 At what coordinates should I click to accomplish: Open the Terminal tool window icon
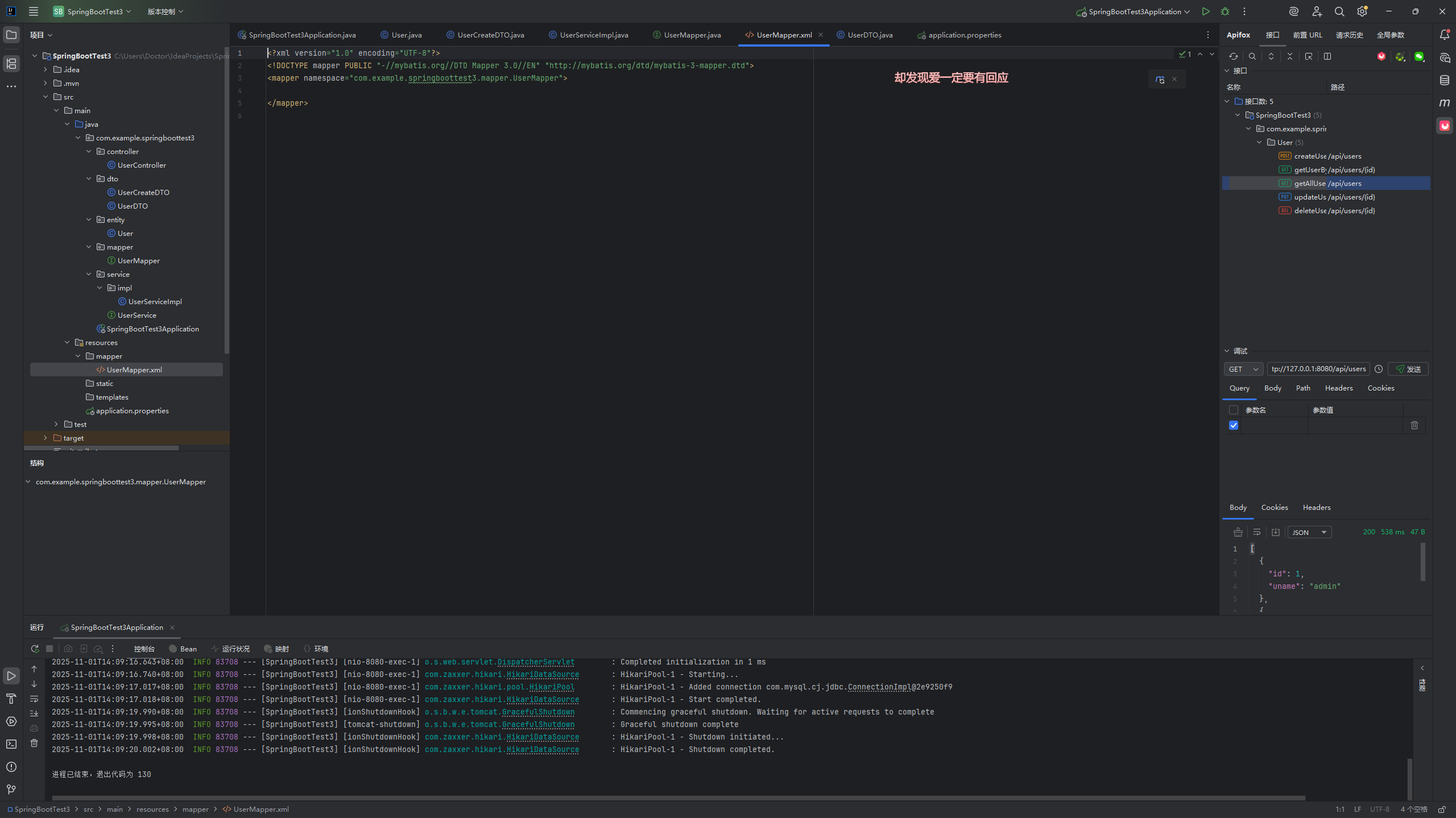coord(11,744)
